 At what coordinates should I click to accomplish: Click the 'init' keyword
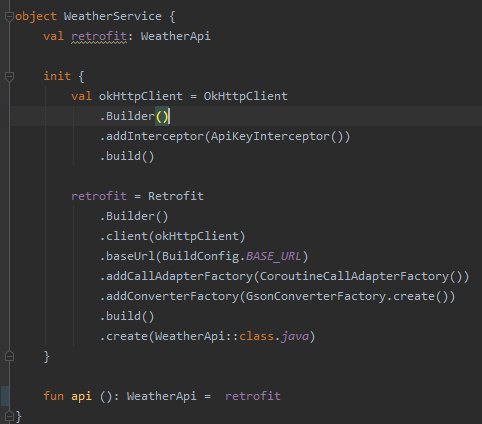[57, 76]
